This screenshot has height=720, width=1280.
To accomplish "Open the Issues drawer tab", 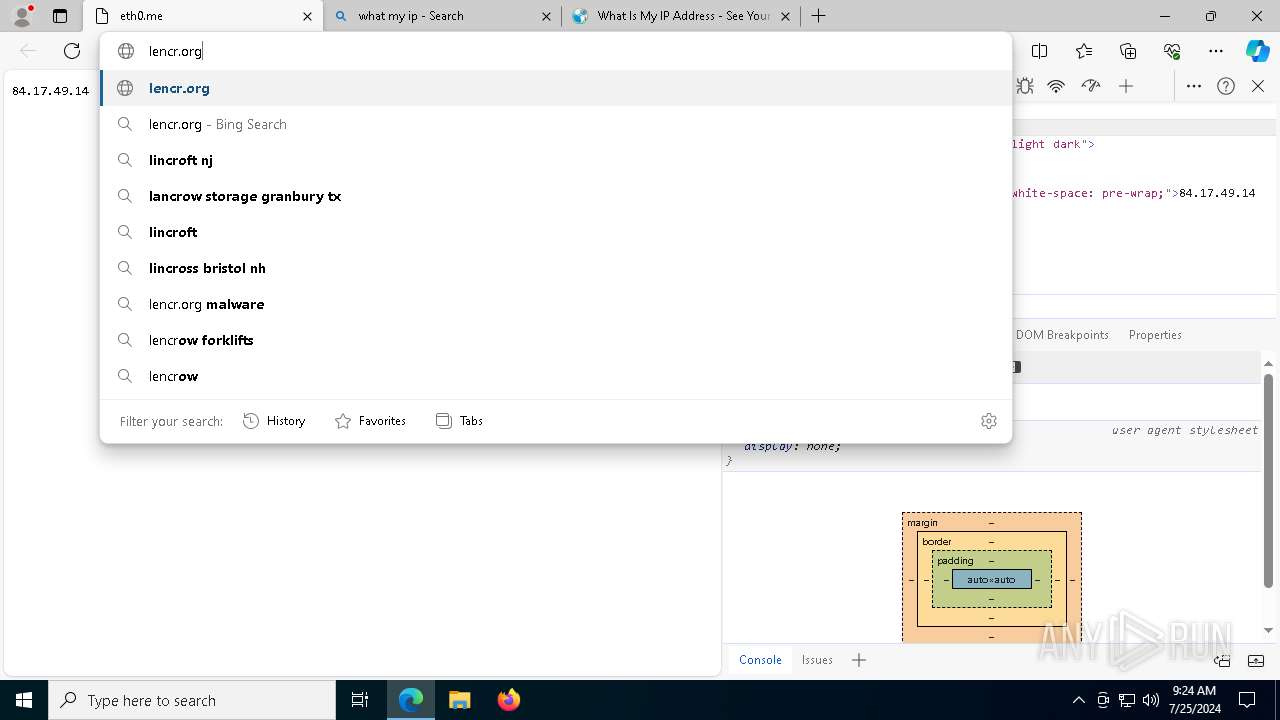I will click(817, 660).
